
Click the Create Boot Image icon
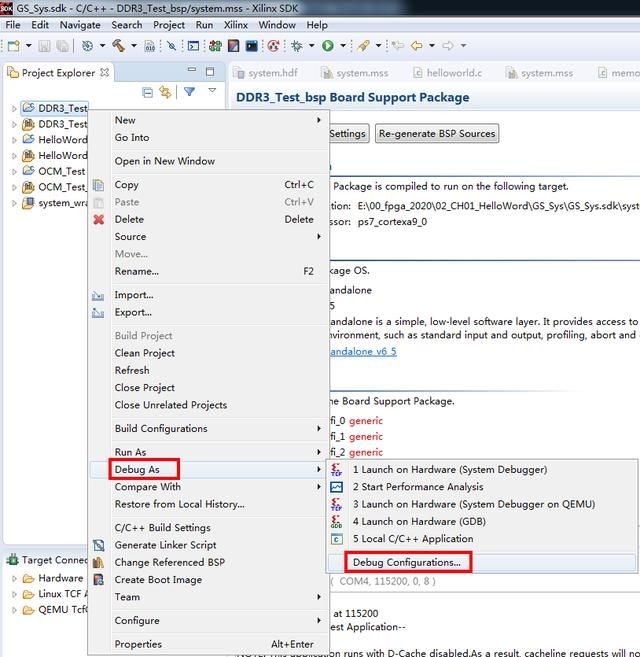tap(98, 579)
